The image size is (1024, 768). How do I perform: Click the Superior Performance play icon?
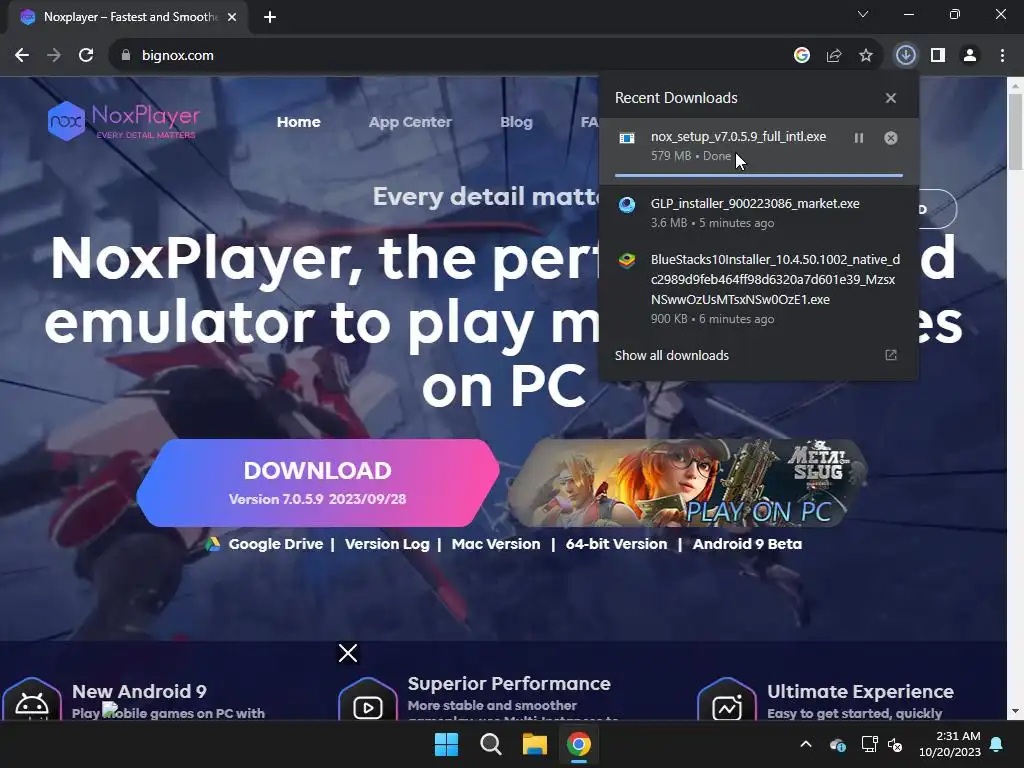(x=368, y=704)
